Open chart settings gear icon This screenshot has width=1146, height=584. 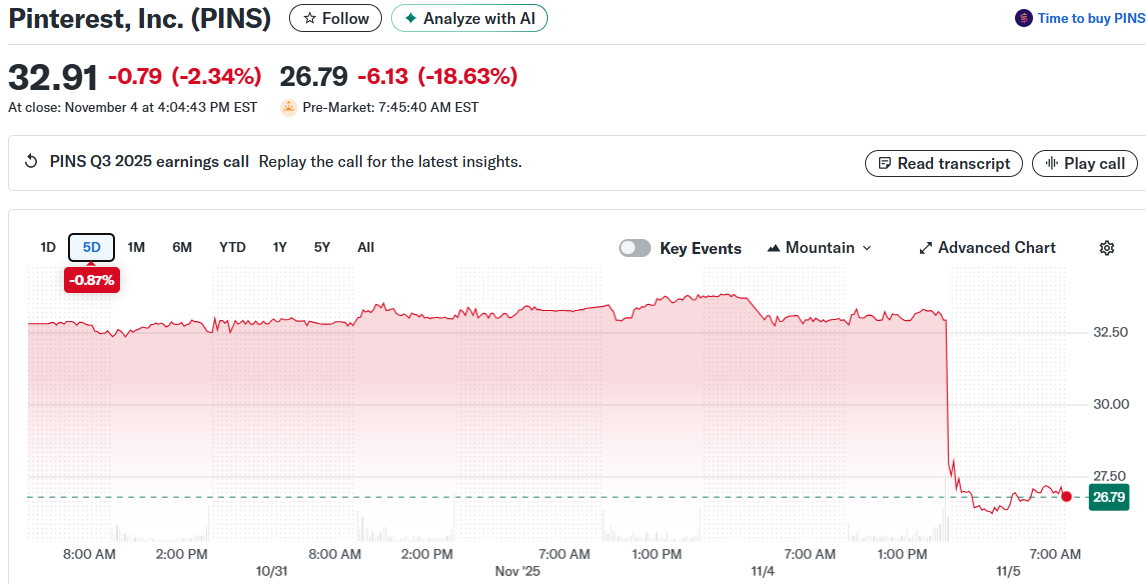pos(1107,248)
